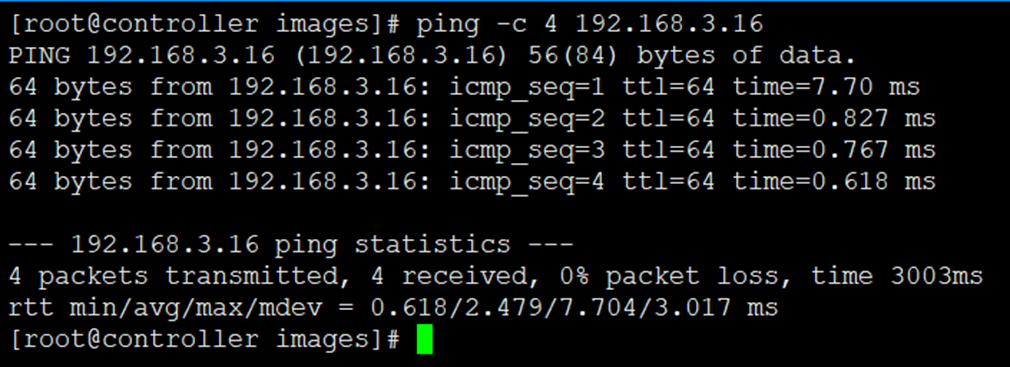Click 'icmp_seq=3' in the third reply
Viewport: 1010px width, 367px height.
(x=526, y=151)
